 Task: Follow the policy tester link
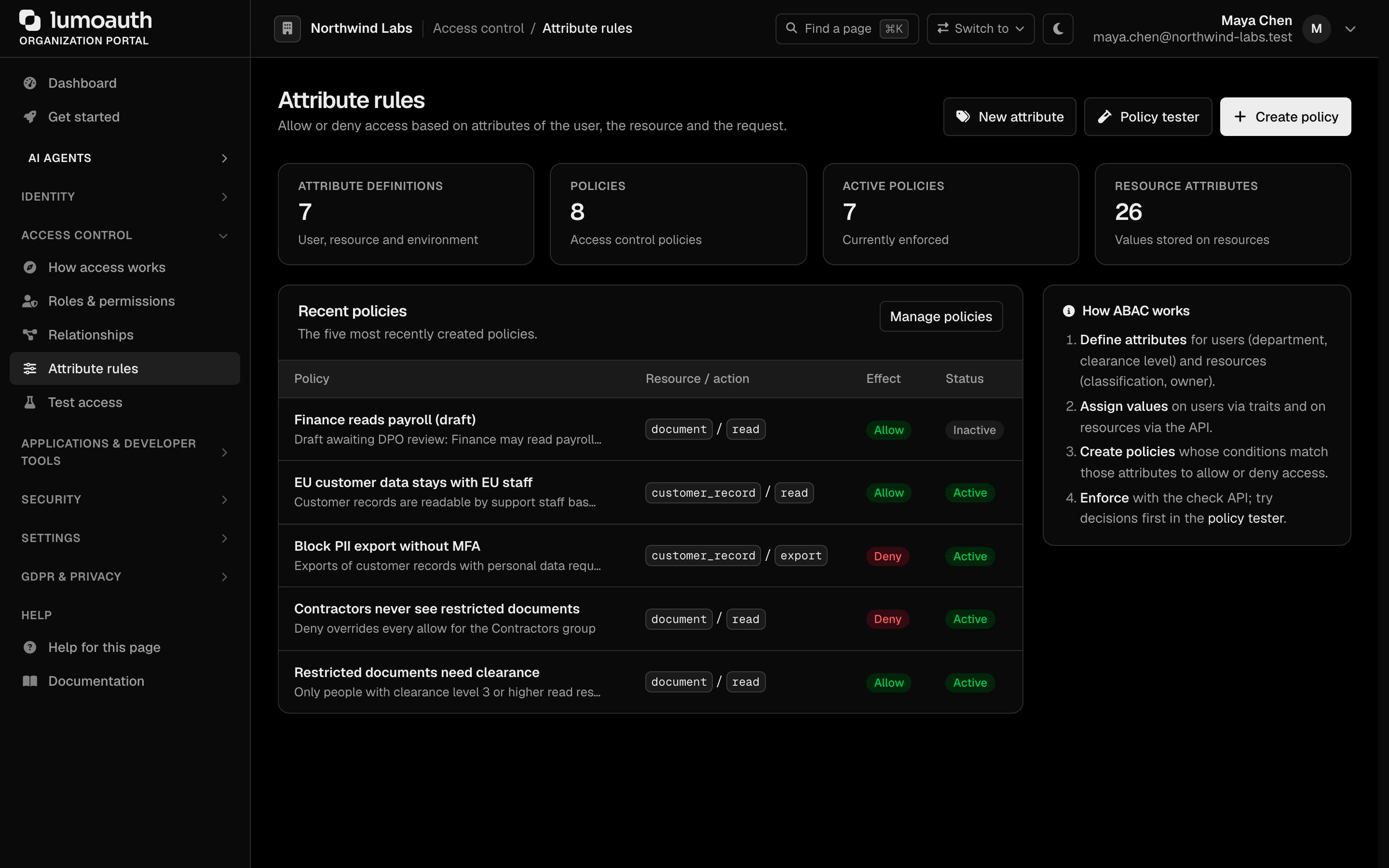pyautogui.click(x=1245, y=518)
